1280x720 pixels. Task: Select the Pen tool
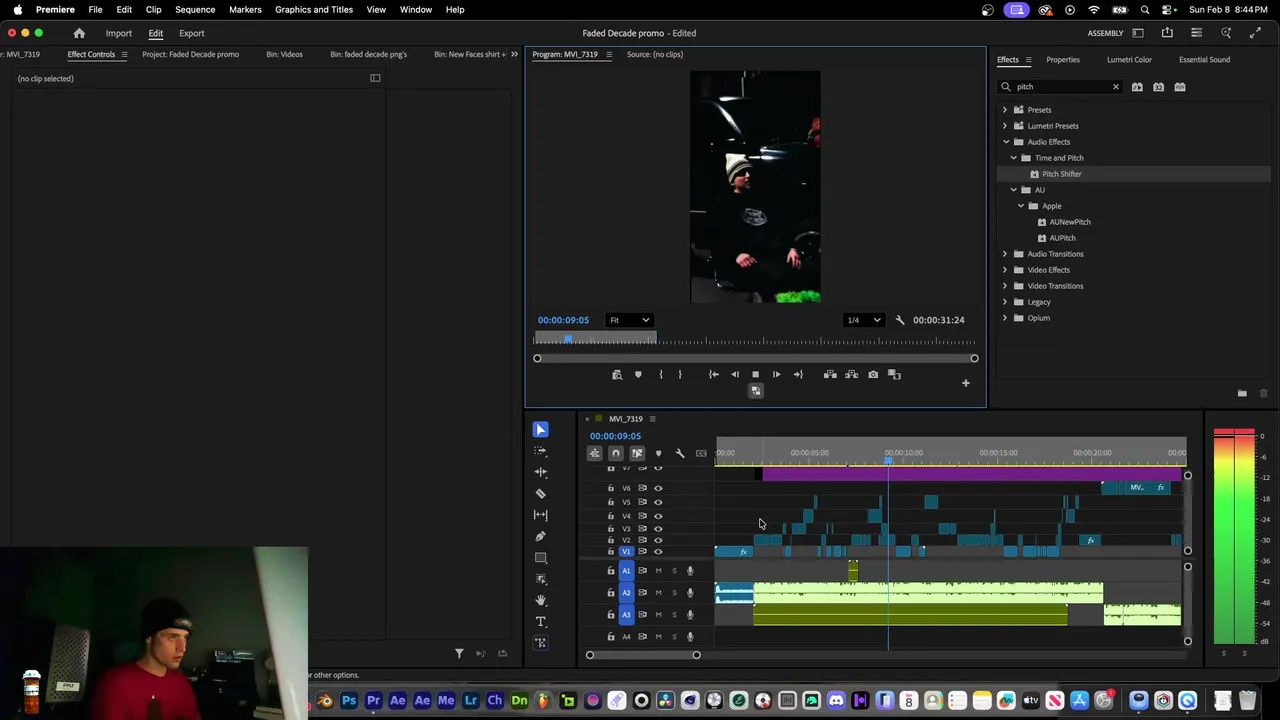540,536
